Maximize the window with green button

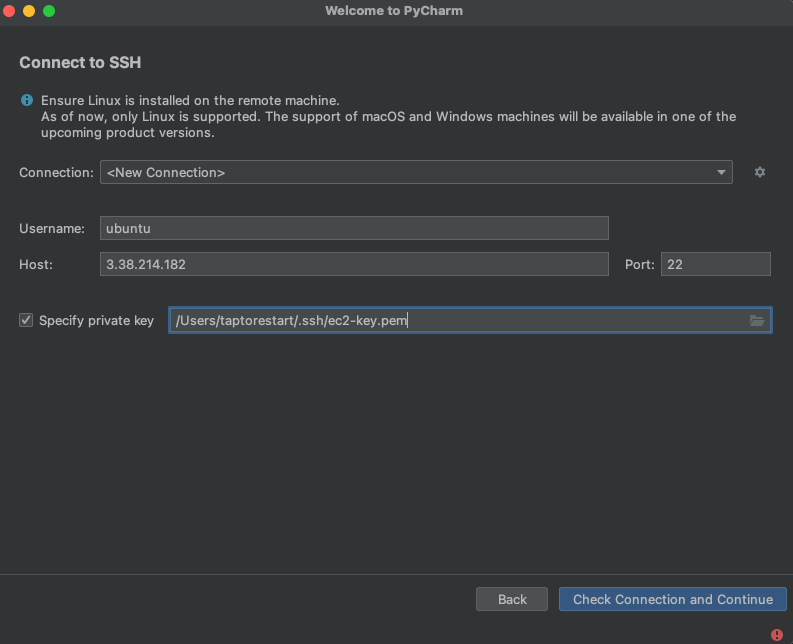[49, 11]
